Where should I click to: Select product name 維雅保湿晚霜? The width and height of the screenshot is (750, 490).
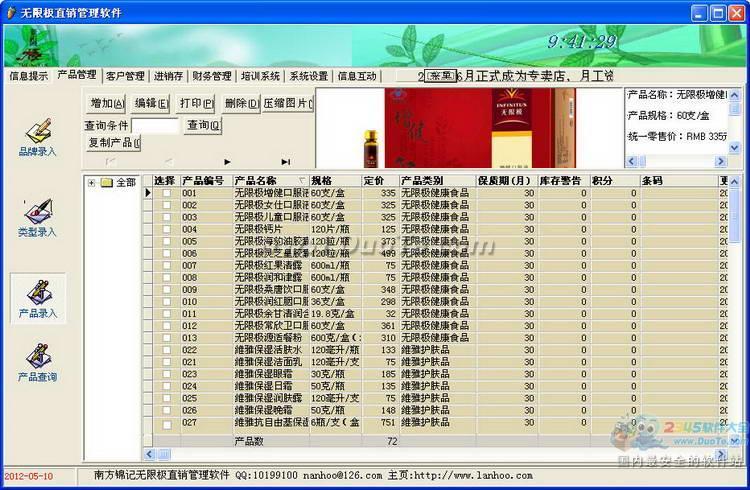pyautogui.click(x=264, y=410)
